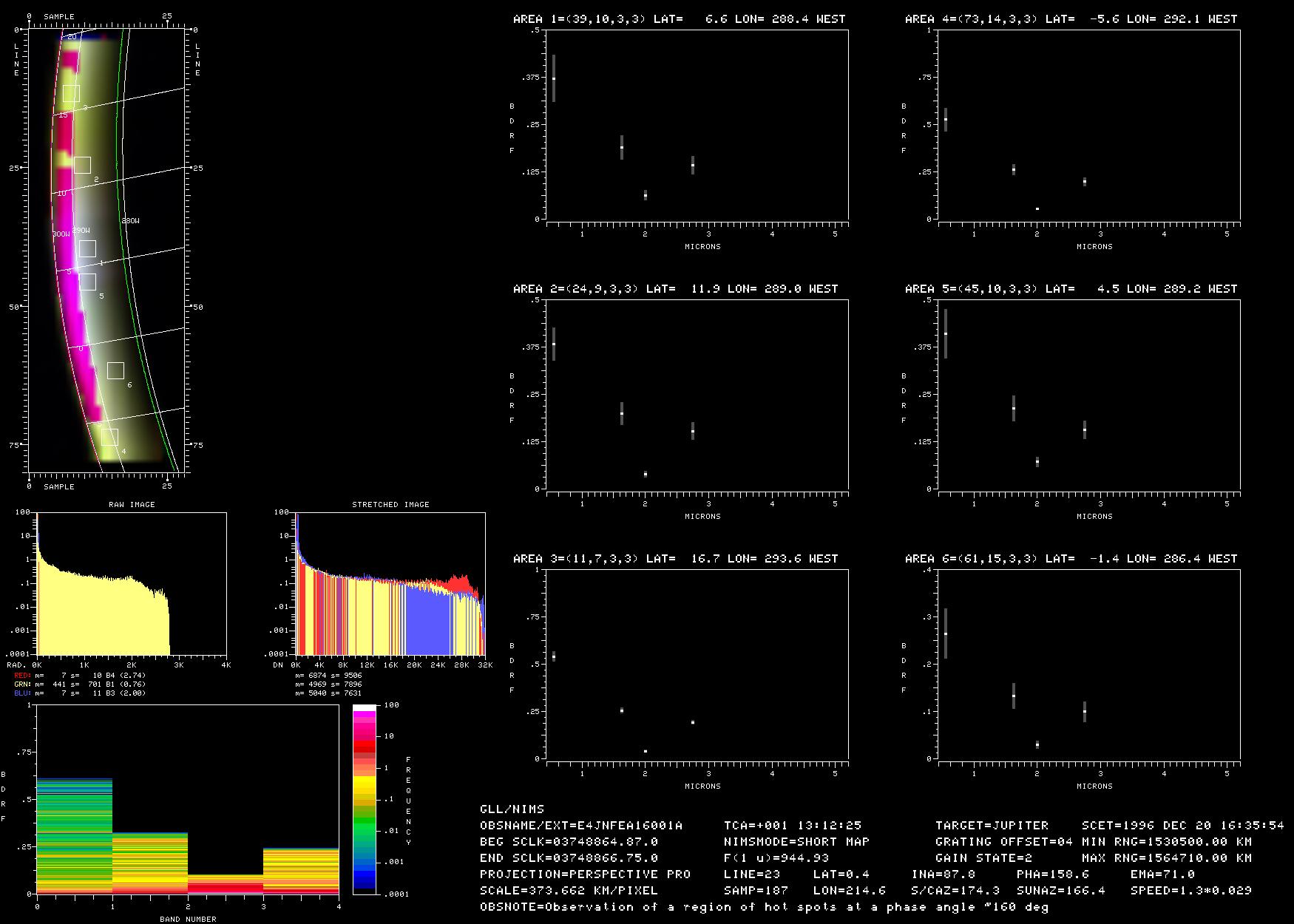Open the AREA 1 spectrum plot title

pyautogui.click(x=679, y=19)
